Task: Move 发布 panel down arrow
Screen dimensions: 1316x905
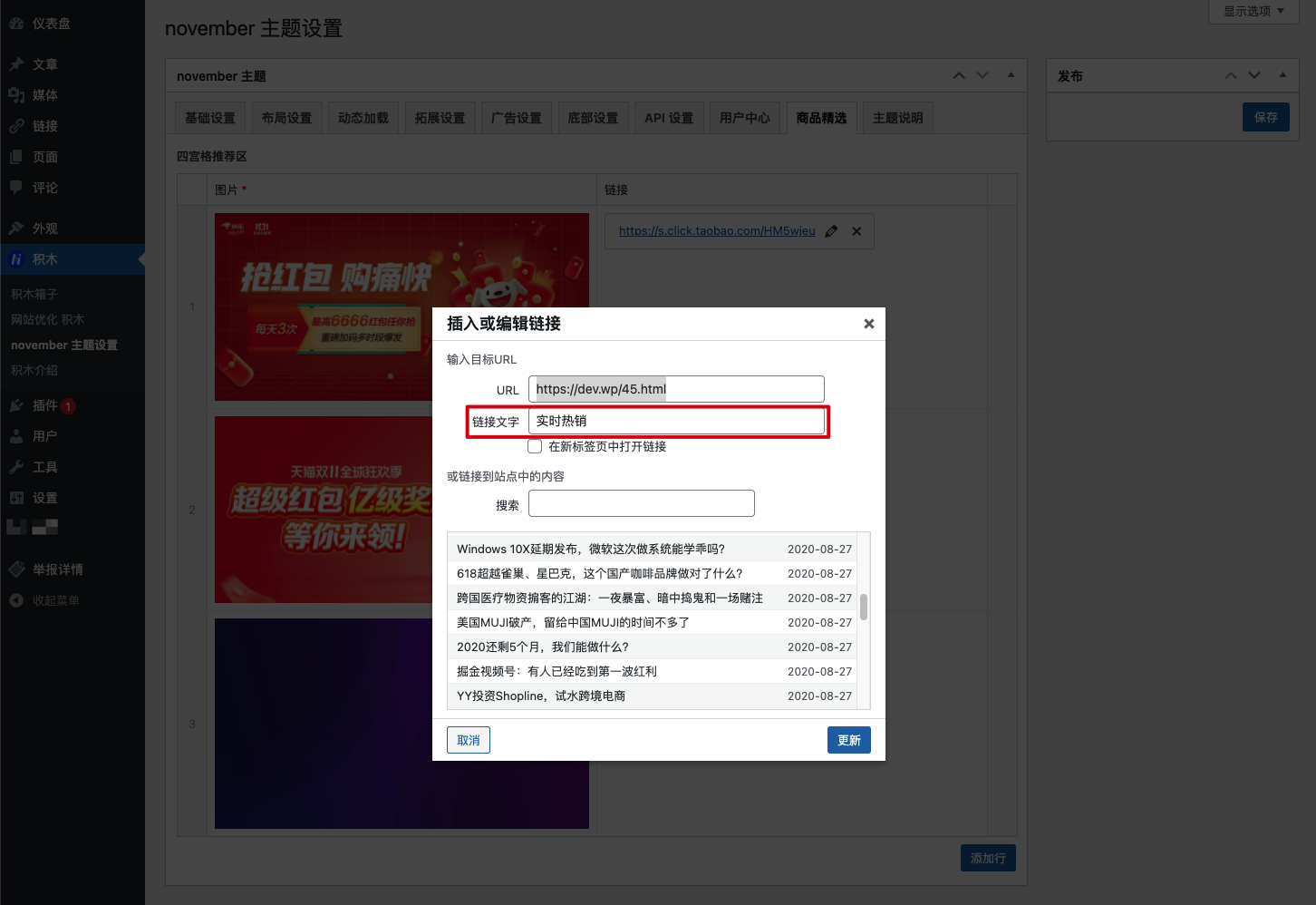Action: click(1254, 75)
